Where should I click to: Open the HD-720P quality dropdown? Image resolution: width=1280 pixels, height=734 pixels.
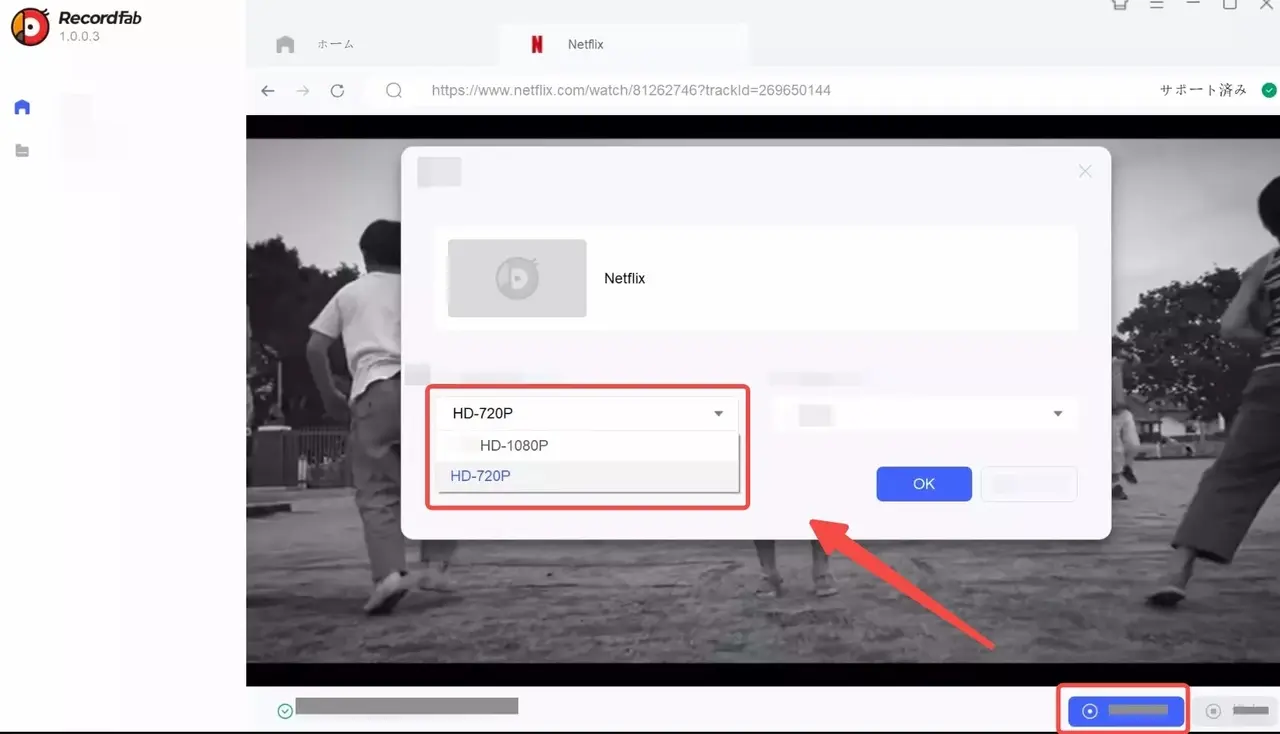pyautogui.click(x=587, y=413)
